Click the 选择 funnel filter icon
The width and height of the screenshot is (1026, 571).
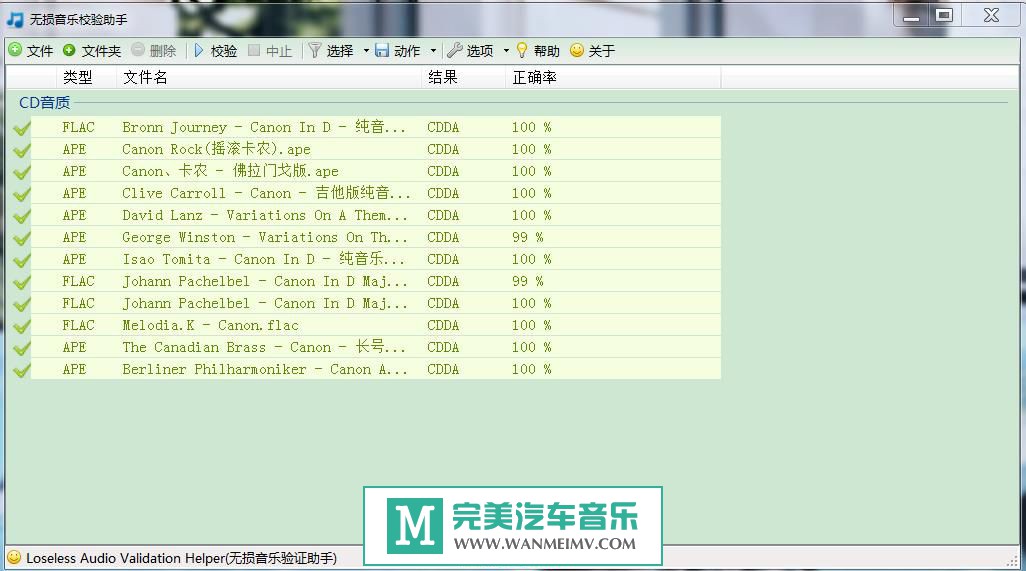pyautogui.click(x=315, y=50)
